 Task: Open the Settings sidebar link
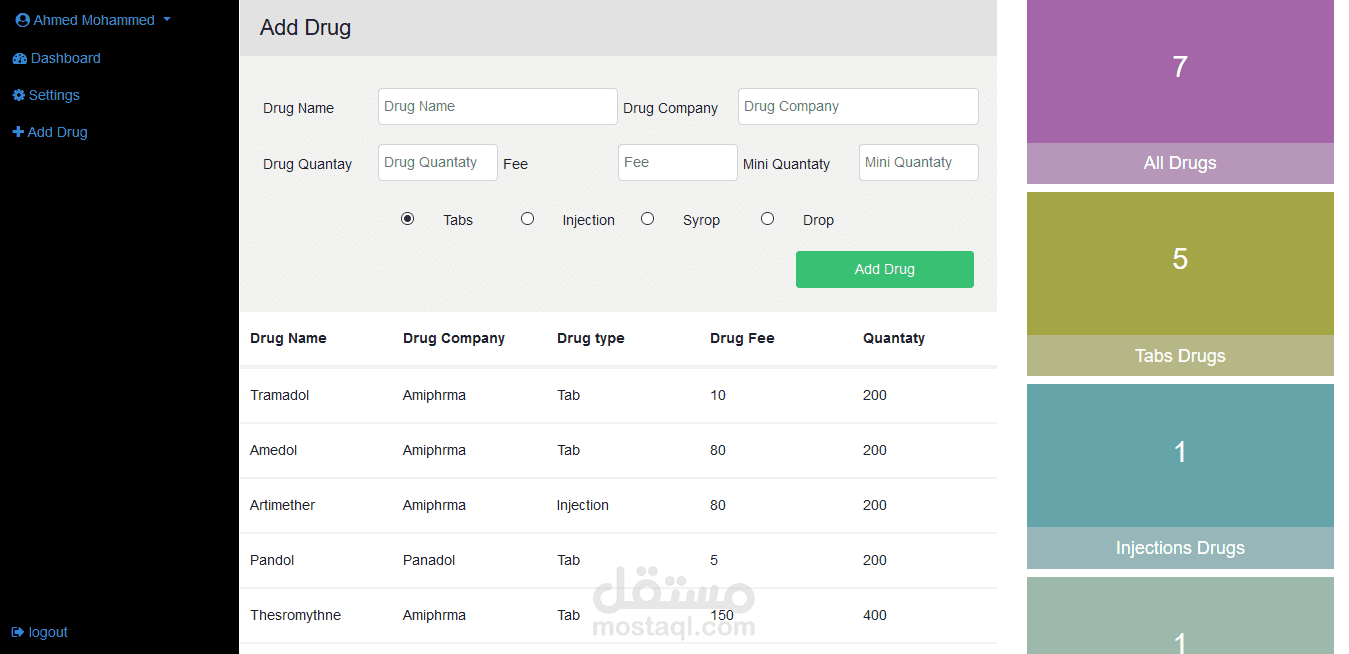point(46,95)
